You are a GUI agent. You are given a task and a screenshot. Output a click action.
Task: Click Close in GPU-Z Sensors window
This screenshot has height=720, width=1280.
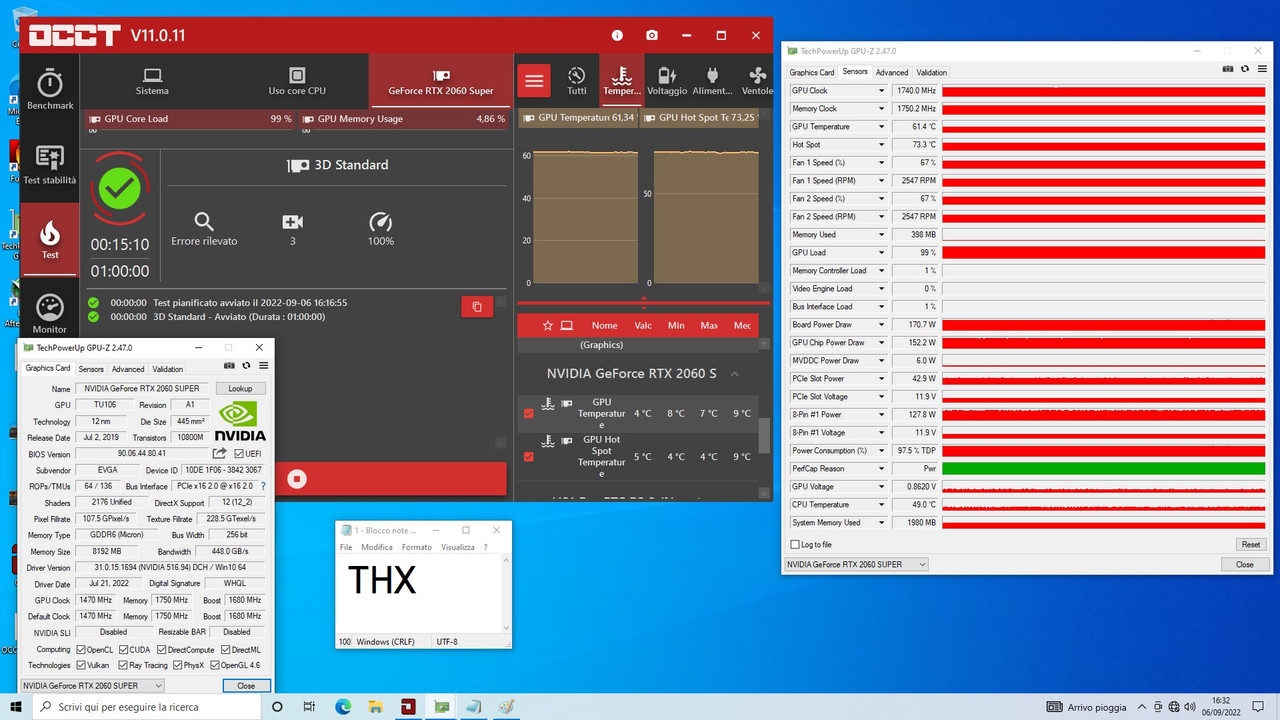tap(1244, 564)
